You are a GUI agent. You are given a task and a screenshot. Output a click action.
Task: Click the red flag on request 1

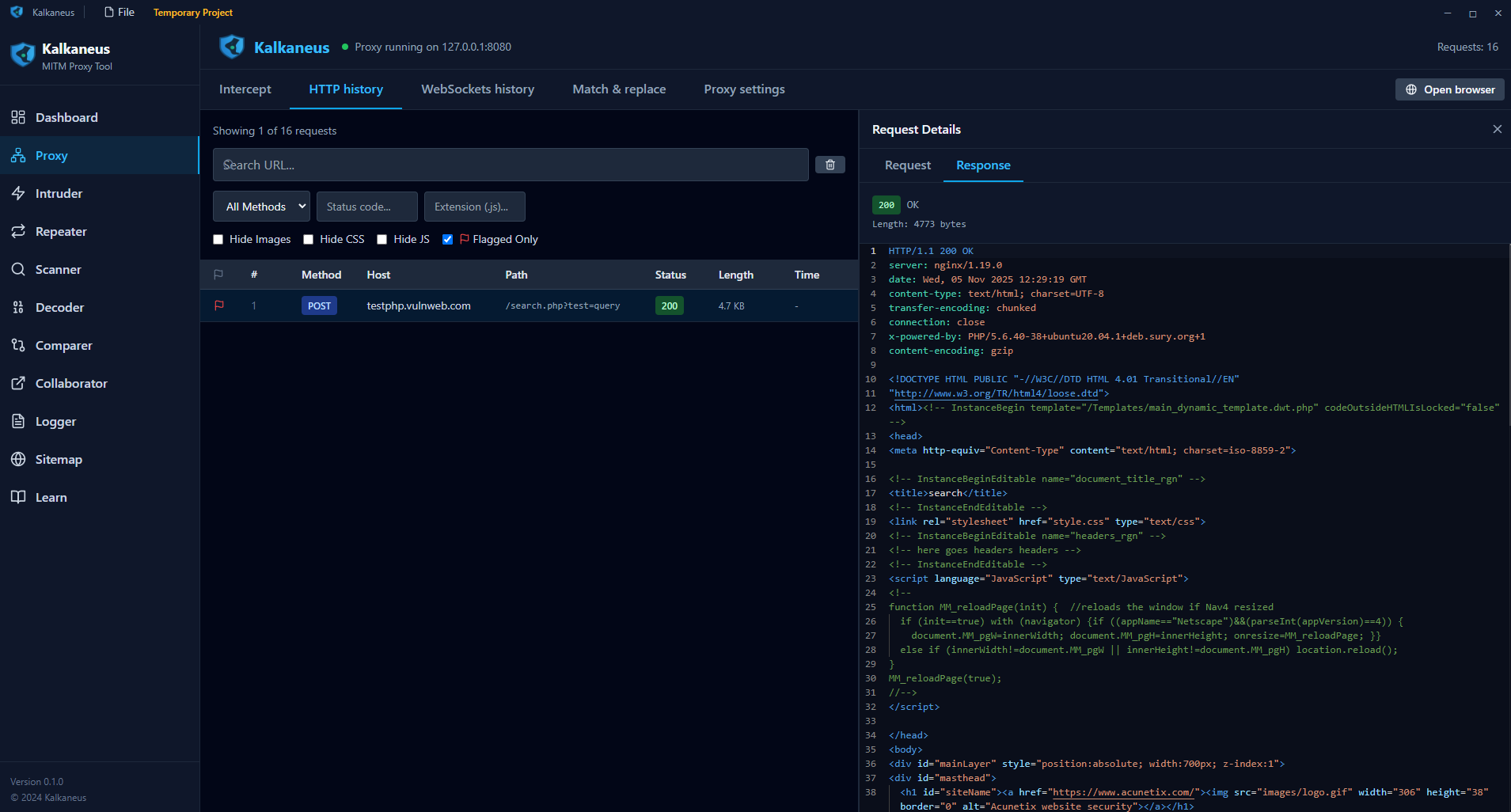(x=219, y=305)
